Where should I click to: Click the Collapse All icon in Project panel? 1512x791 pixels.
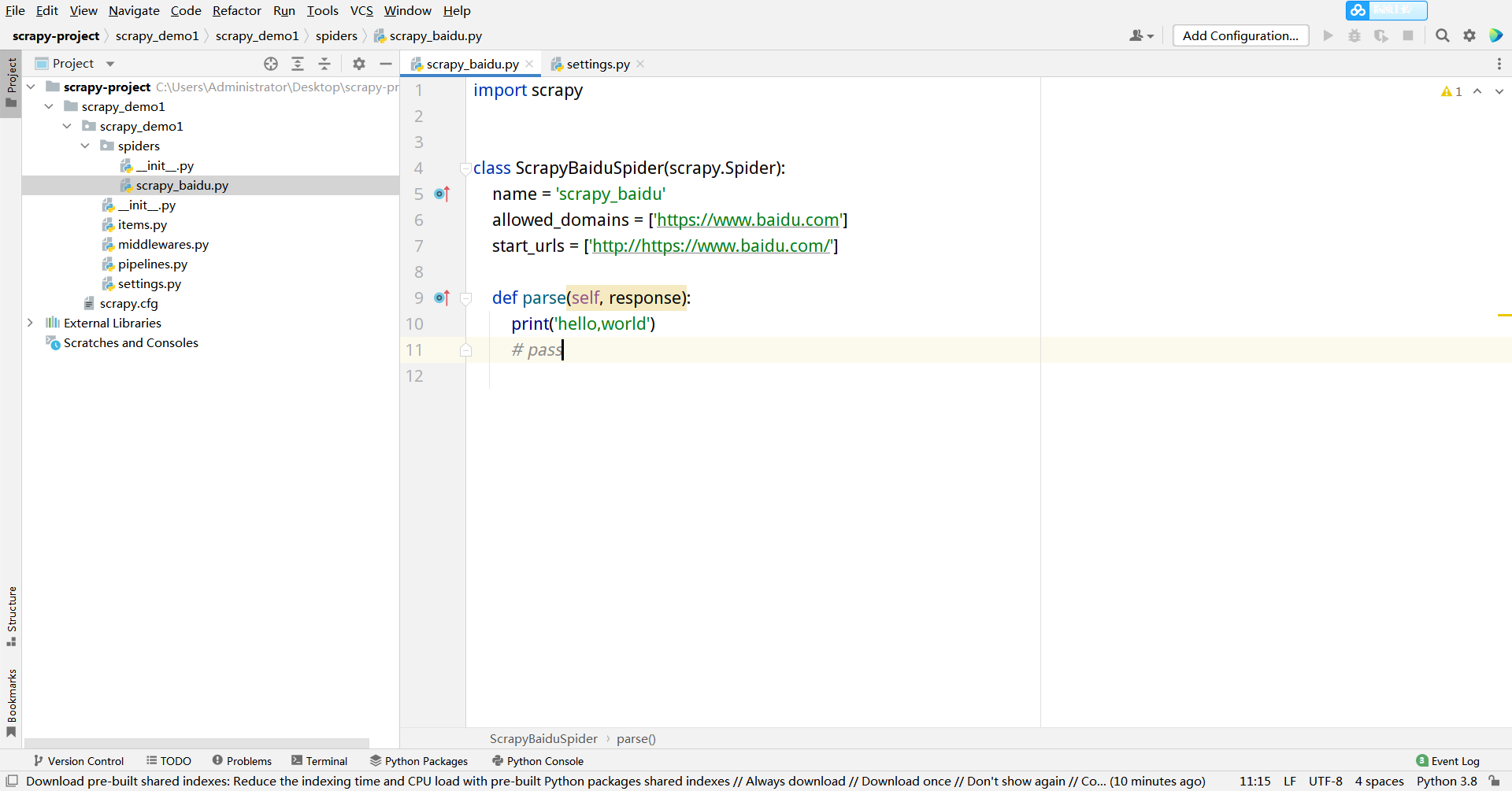click(324, 64)
